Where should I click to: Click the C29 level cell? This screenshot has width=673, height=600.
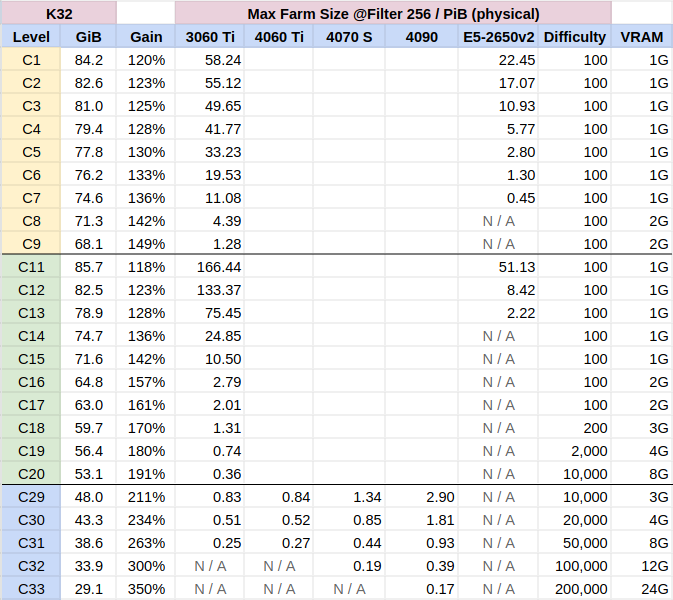[x=31, y=497]
